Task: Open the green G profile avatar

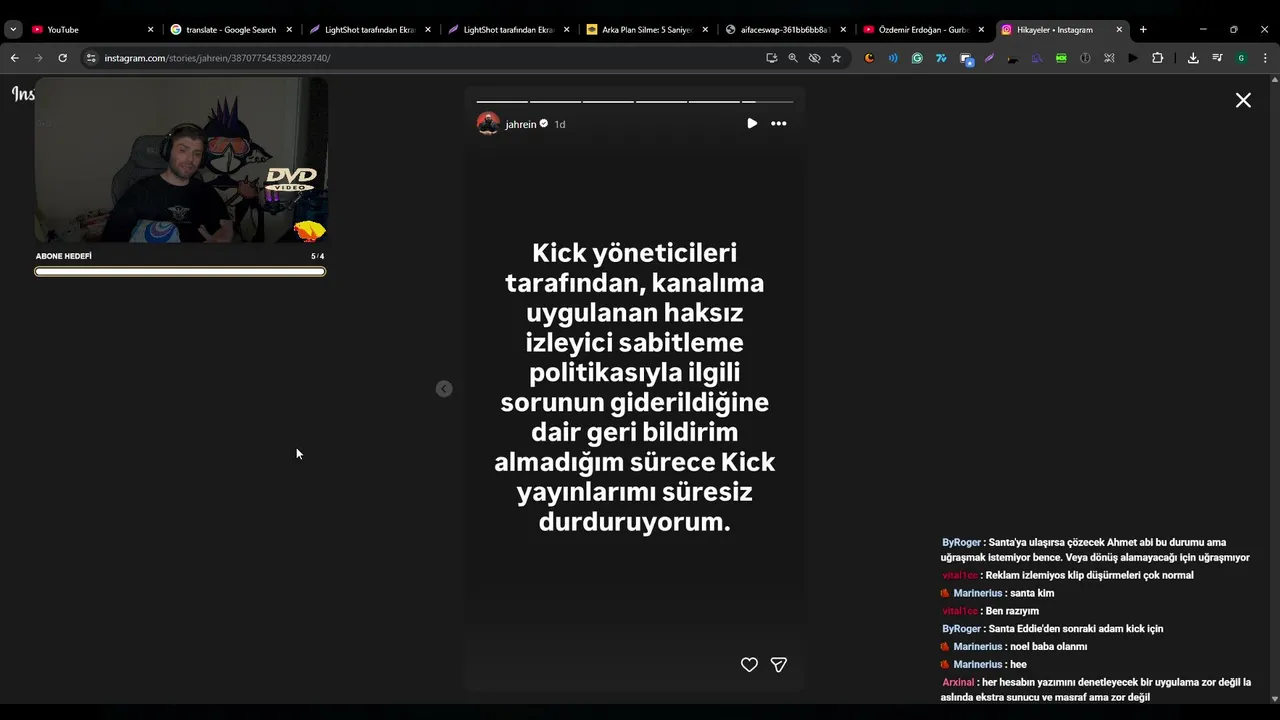Action: point(1241,58)
